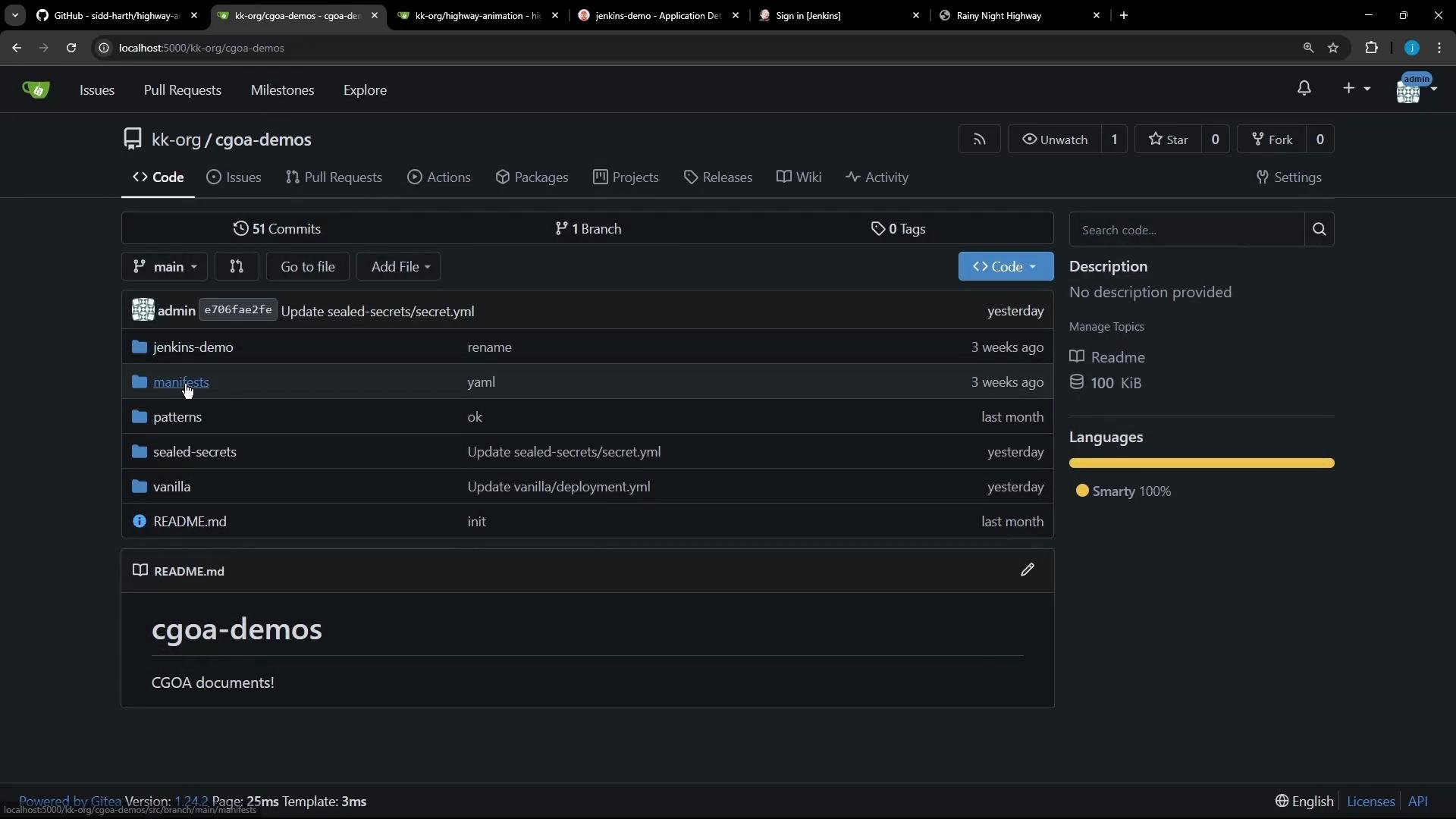
Task: Fork the cgoa-demos repository
Action: (1272, 140)
